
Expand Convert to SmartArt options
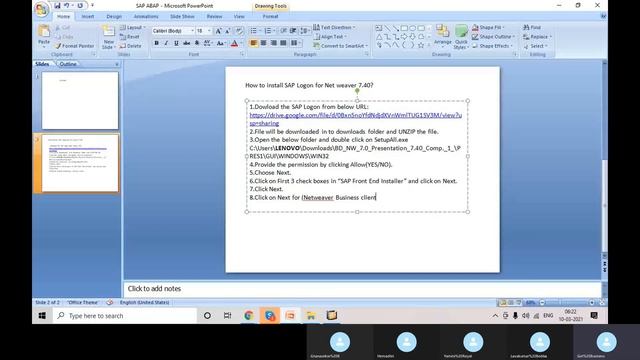tap(341, 46)
